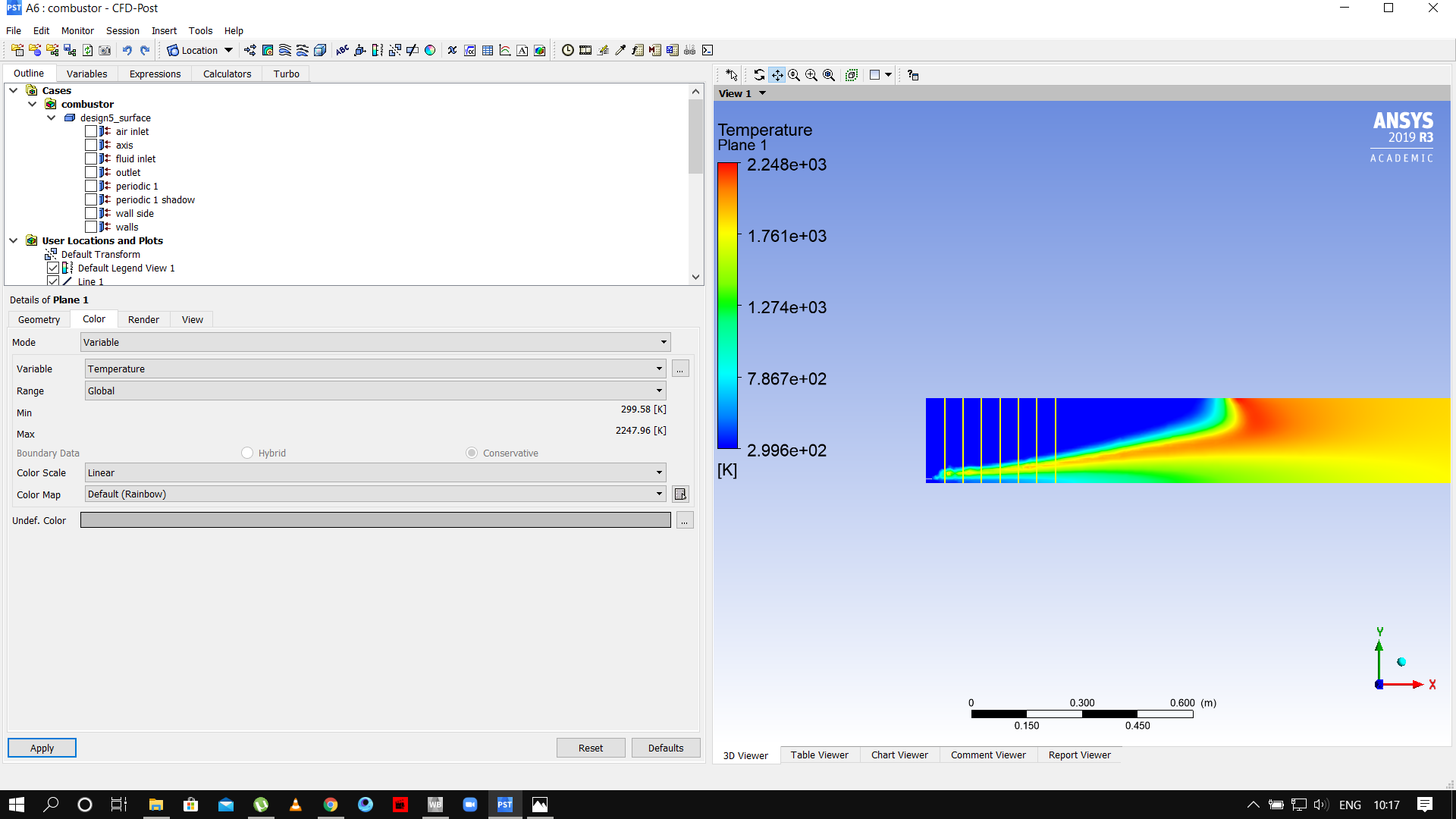The image size is (1456, 819).
Task: Select the Hybrid boundary data radio button
Action: coord(246,453)
